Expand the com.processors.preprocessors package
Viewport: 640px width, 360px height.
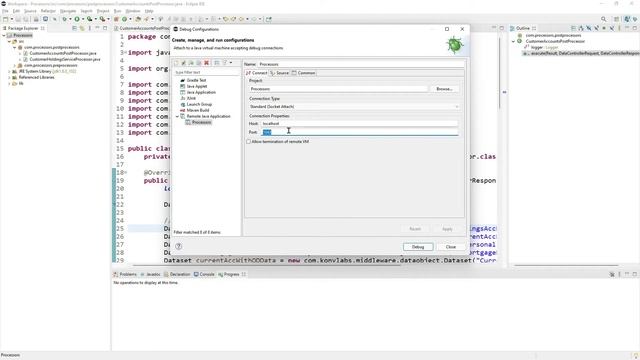point(15,65)
